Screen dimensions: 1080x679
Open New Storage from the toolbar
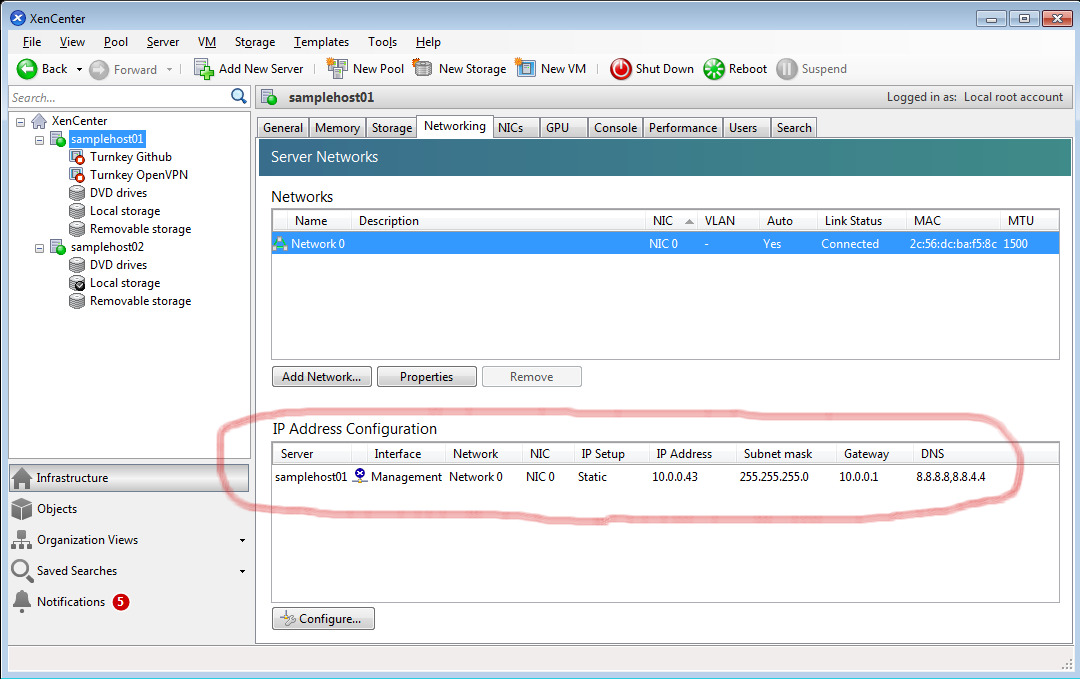point(423,69)
